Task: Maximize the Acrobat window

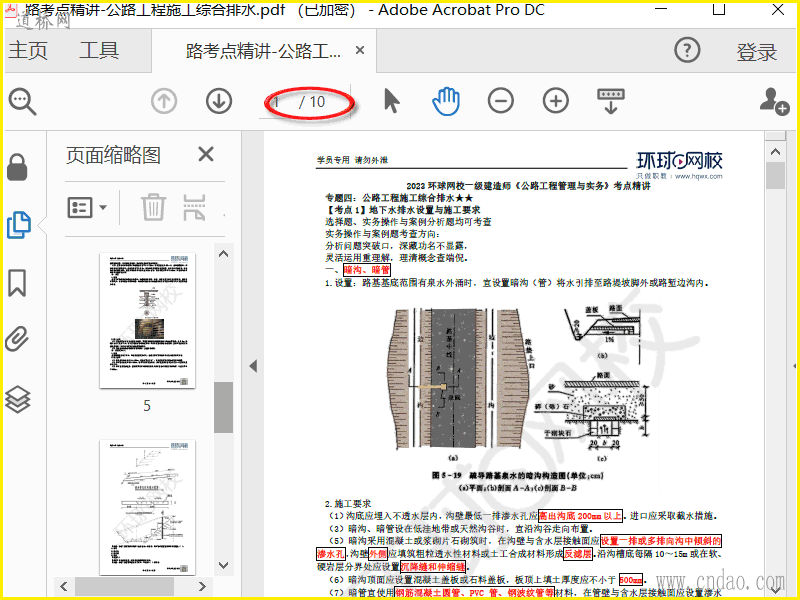Action: coord(719,9)
